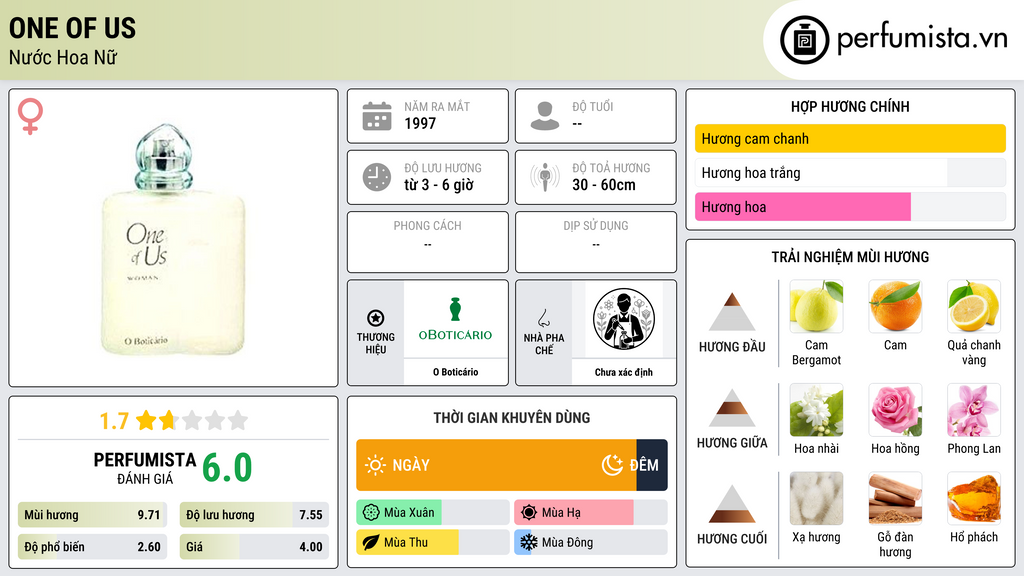Select the Quả chanh vàng lemon image

[974, 306]
